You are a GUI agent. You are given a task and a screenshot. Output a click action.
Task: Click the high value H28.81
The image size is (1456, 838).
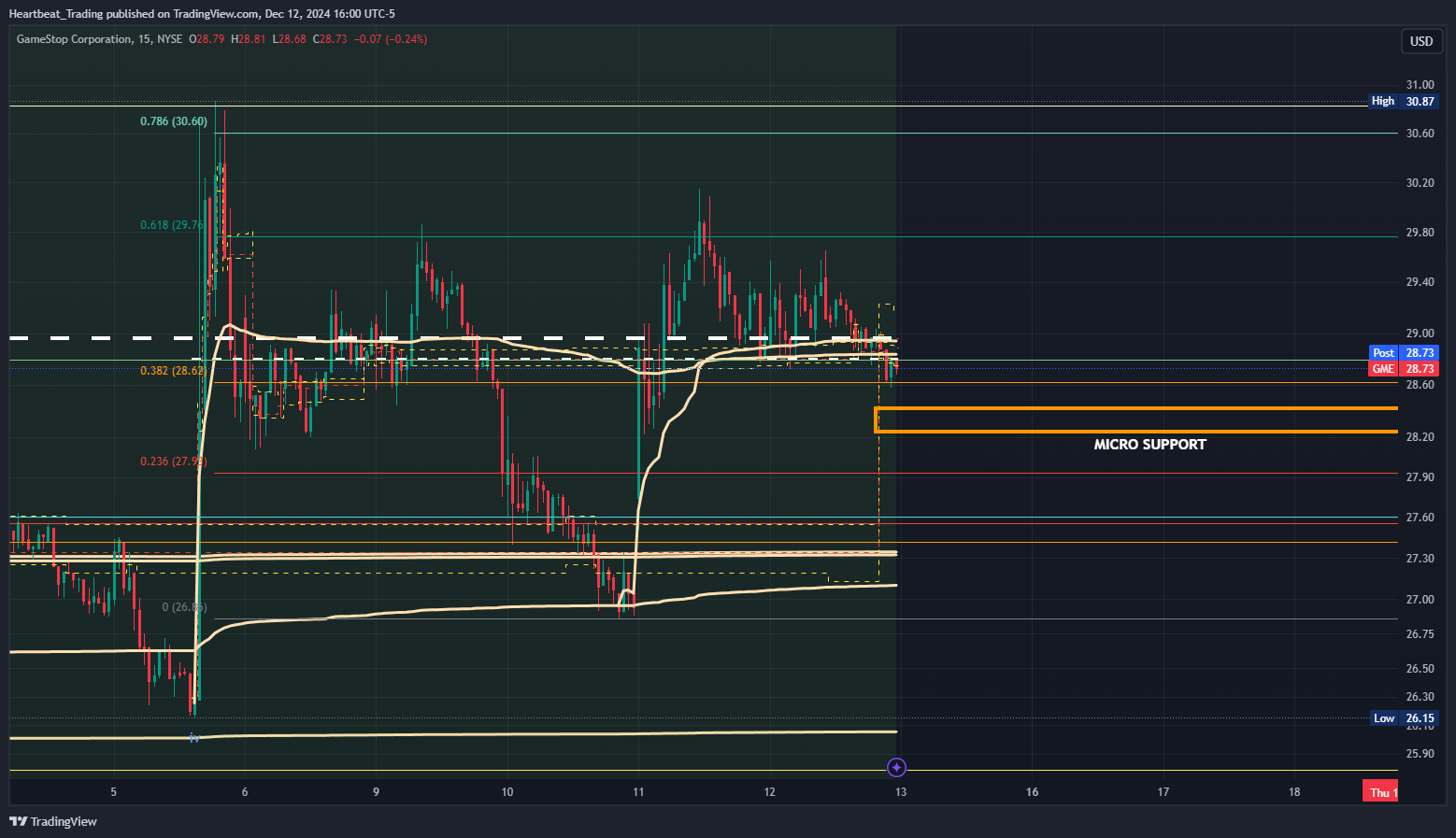point(249,39)
